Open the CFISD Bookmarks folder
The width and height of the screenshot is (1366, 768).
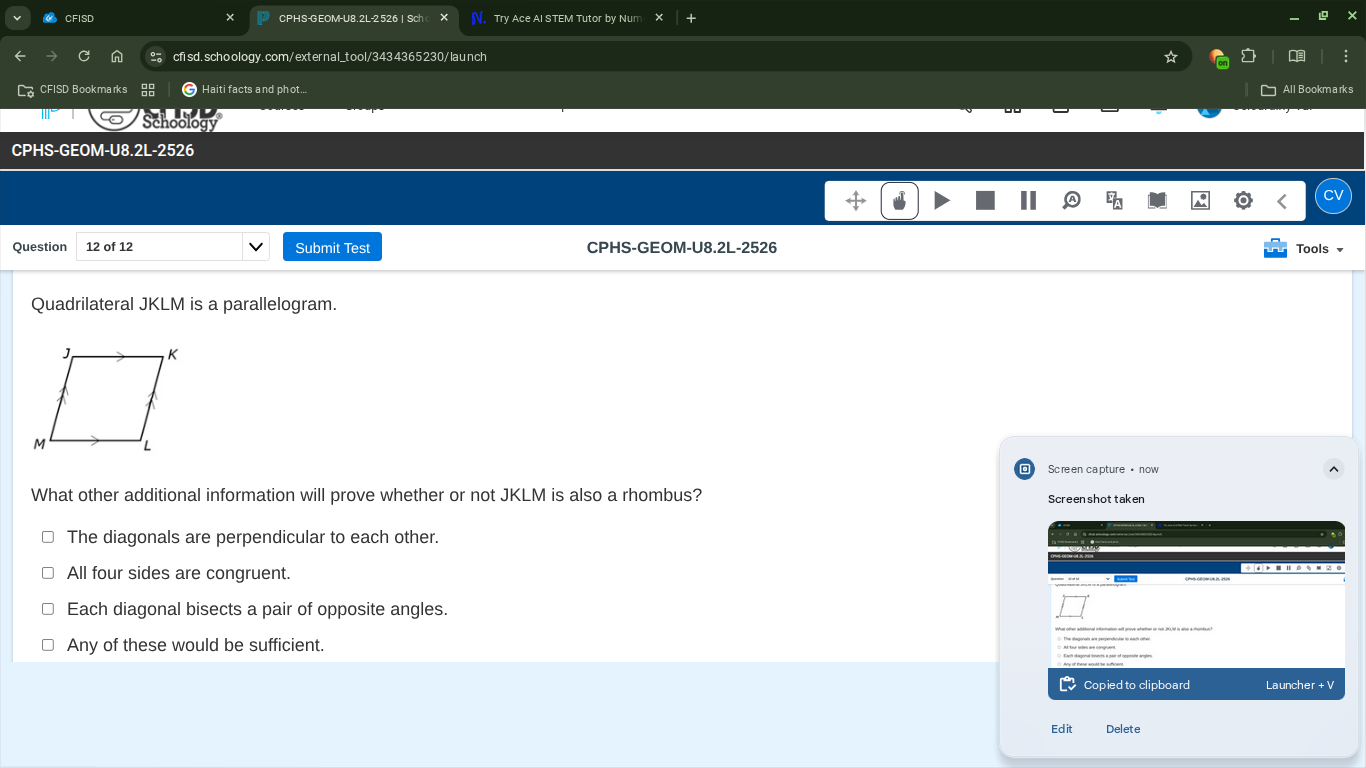[73, 89]
